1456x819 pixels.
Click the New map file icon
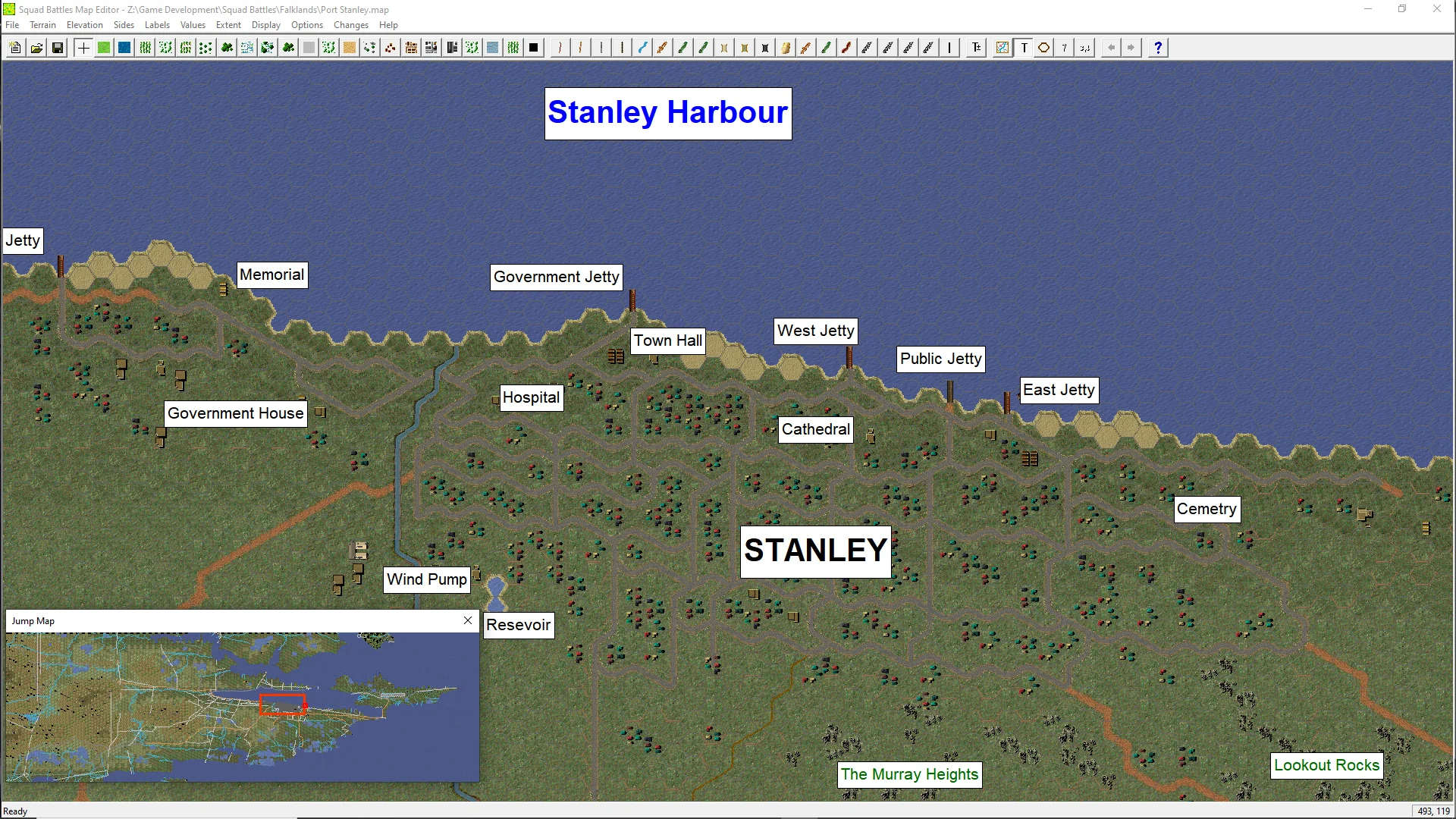[15, 48]
